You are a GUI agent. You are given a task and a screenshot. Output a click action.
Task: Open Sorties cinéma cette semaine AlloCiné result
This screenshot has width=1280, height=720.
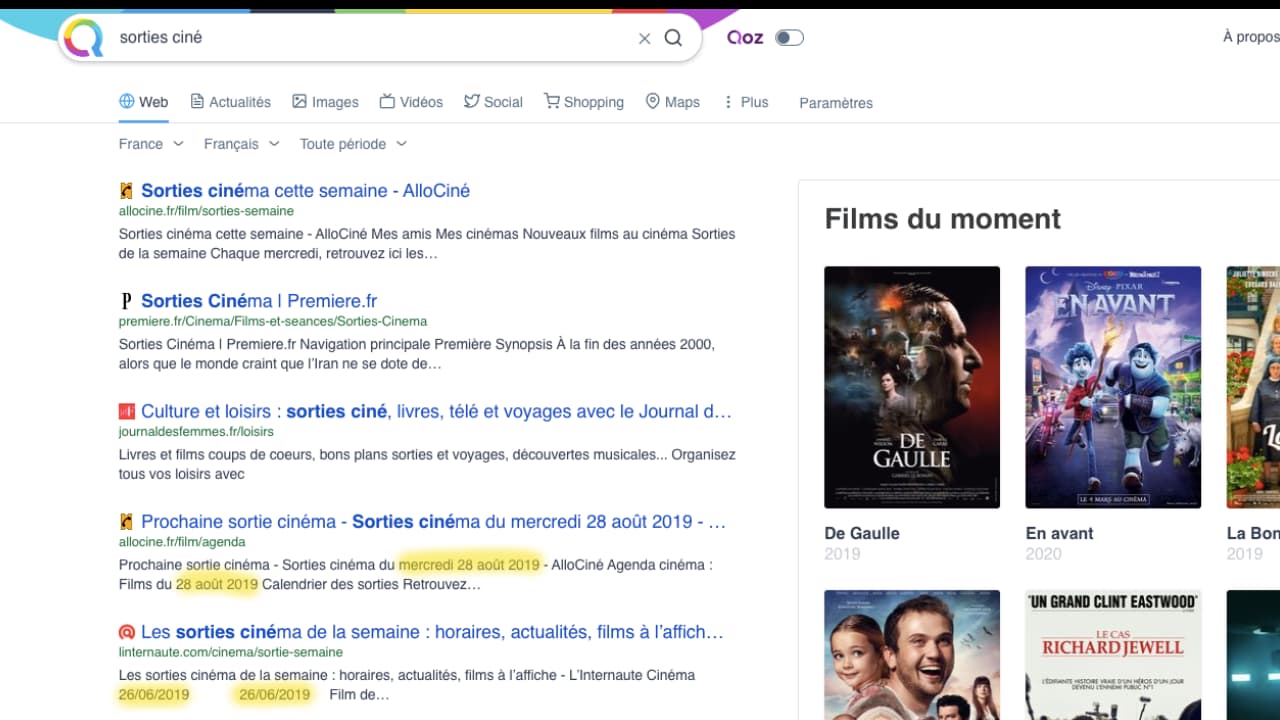click(305, 191)
